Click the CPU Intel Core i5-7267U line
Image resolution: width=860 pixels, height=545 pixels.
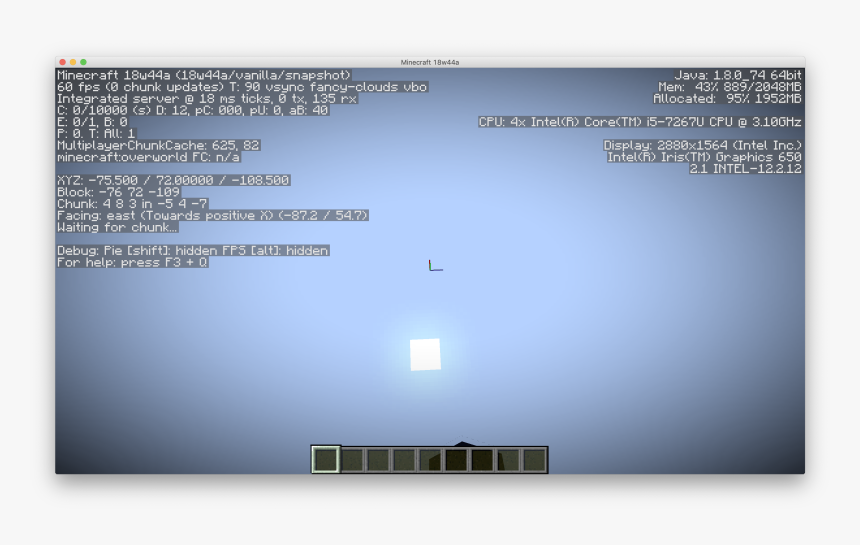(640, 122)
